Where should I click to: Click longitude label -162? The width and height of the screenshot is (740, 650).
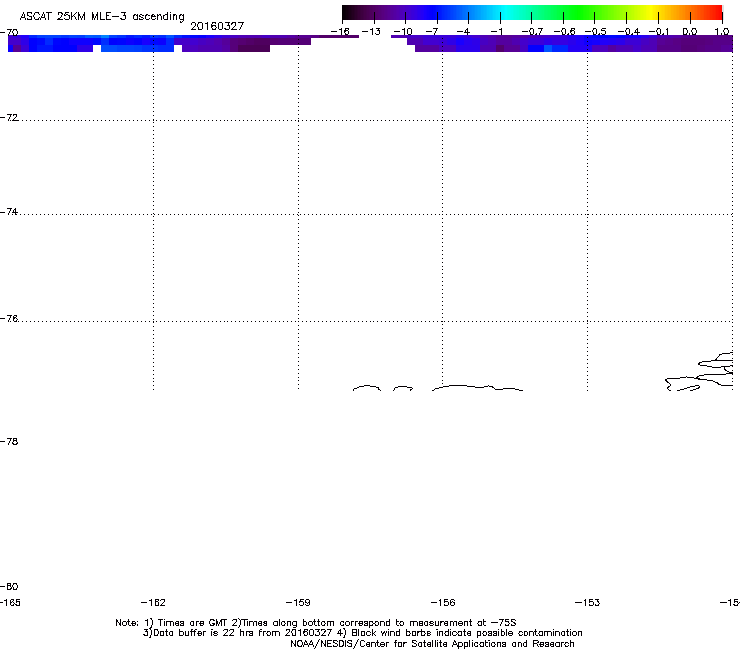(153, 602)
